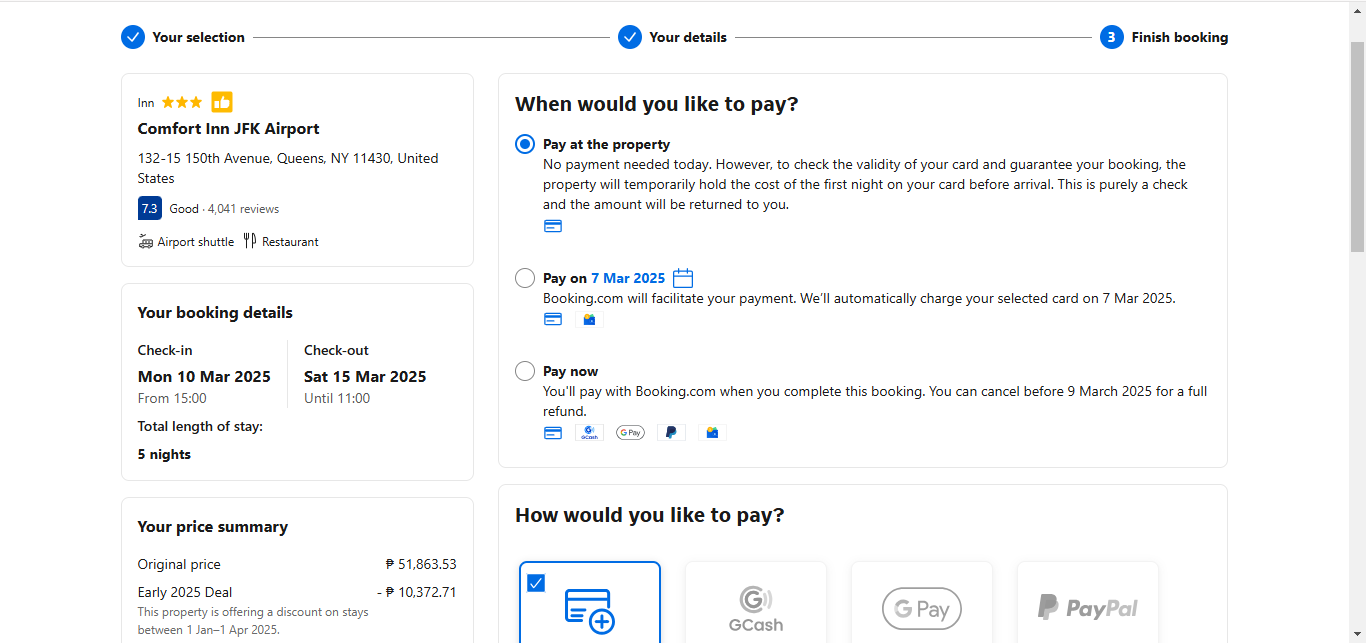Screen dimensions: 1366x643
Task: Click the Your selection step label
Action: point(198,37)
